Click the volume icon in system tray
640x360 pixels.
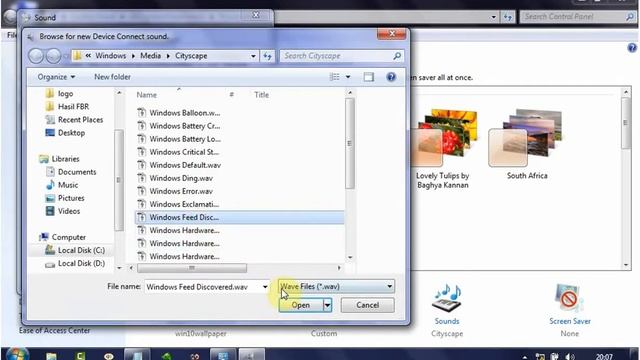pos(570,357)
